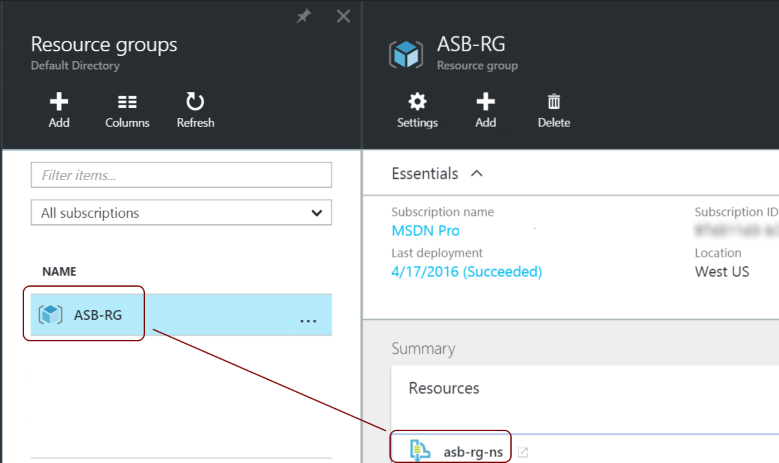Click the cube icon in ASB-RG row
Image resolution: width=779 pixels, height=463 pixels.
pyautogui.click(x=51, y=315)
